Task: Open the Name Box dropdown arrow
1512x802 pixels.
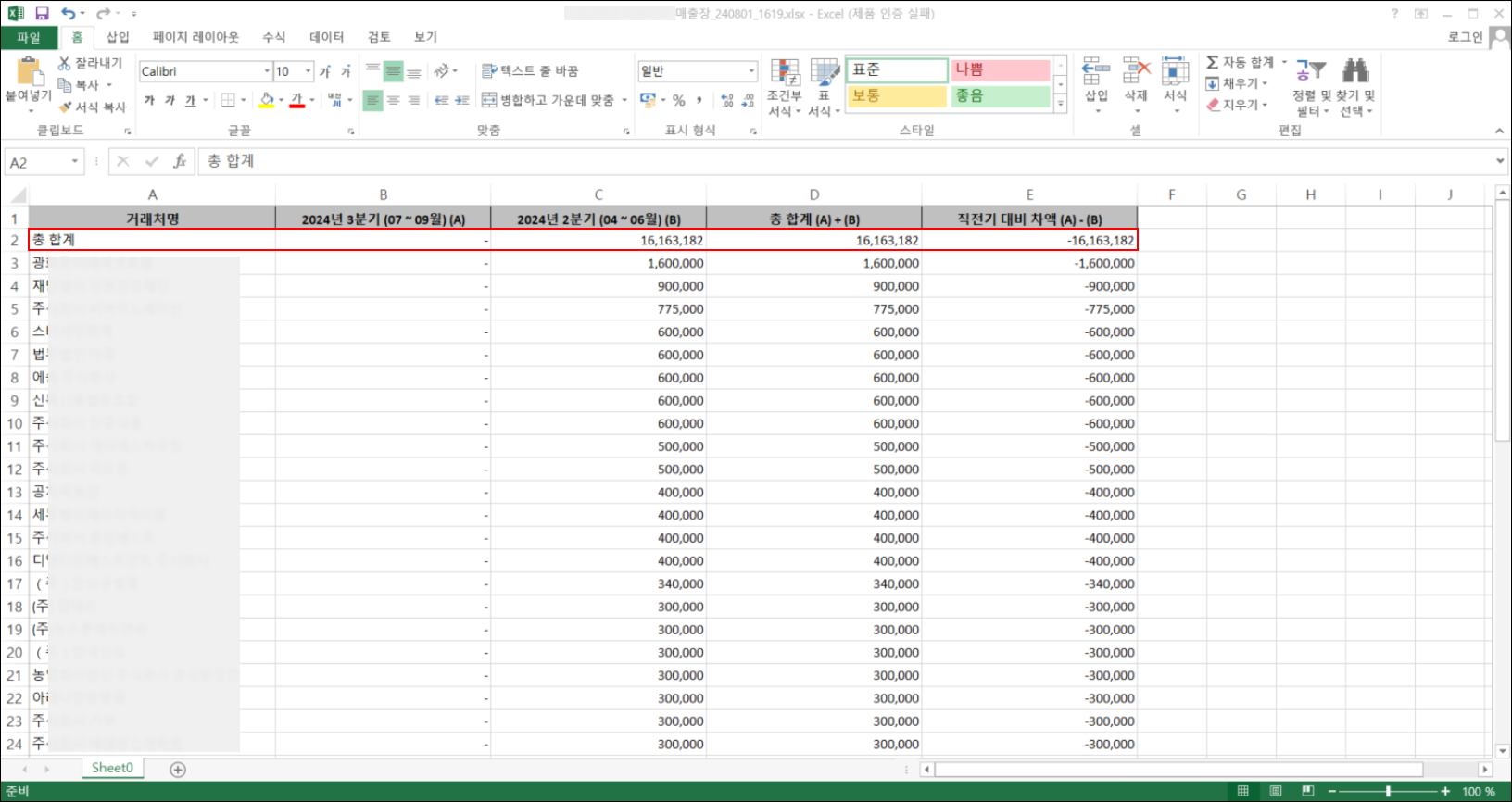Action: point(75,162)
